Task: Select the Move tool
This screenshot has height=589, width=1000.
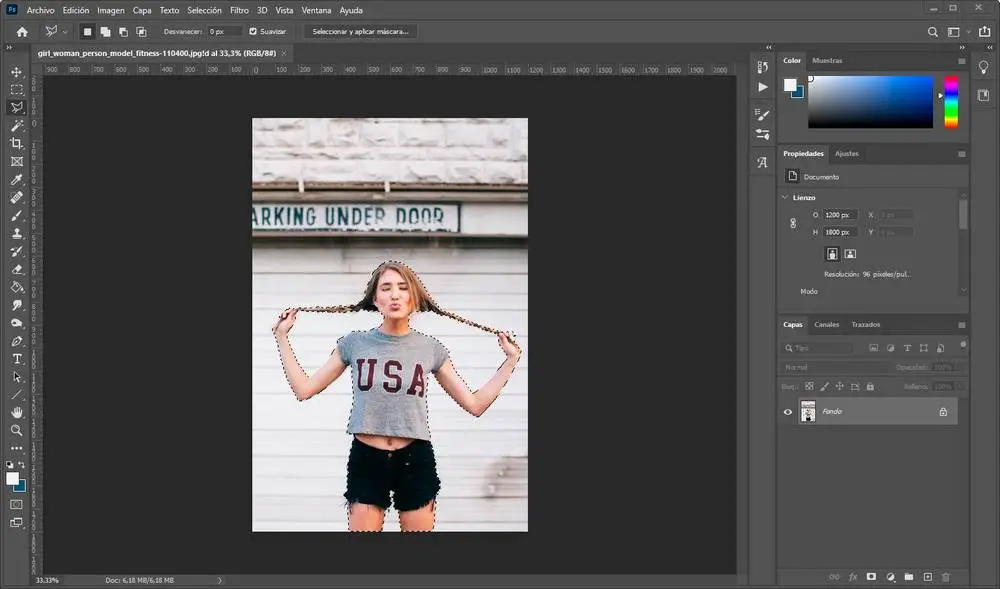Action: click(16, 72)
